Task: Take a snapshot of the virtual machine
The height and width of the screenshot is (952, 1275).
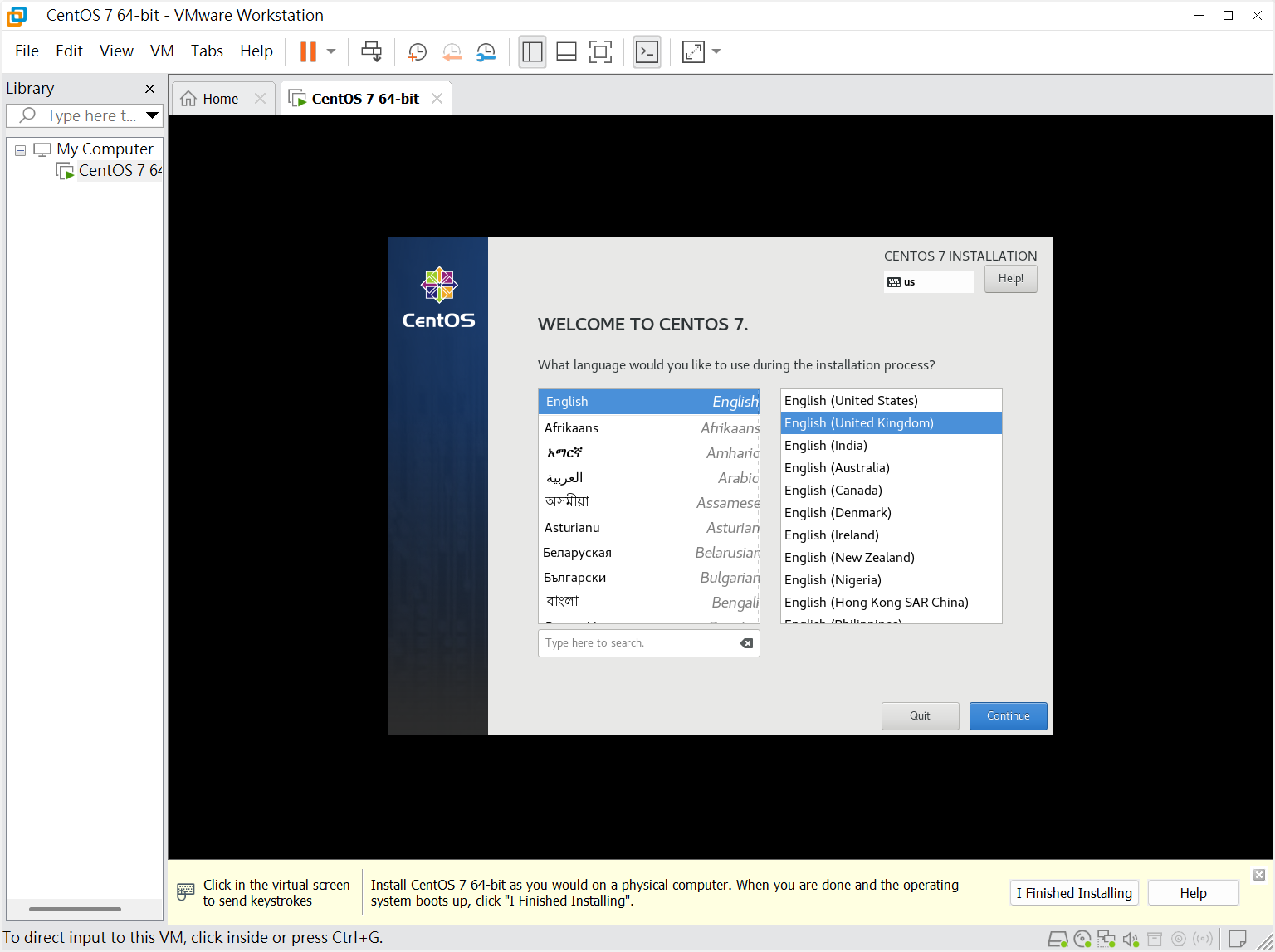Action: point(417,51)
